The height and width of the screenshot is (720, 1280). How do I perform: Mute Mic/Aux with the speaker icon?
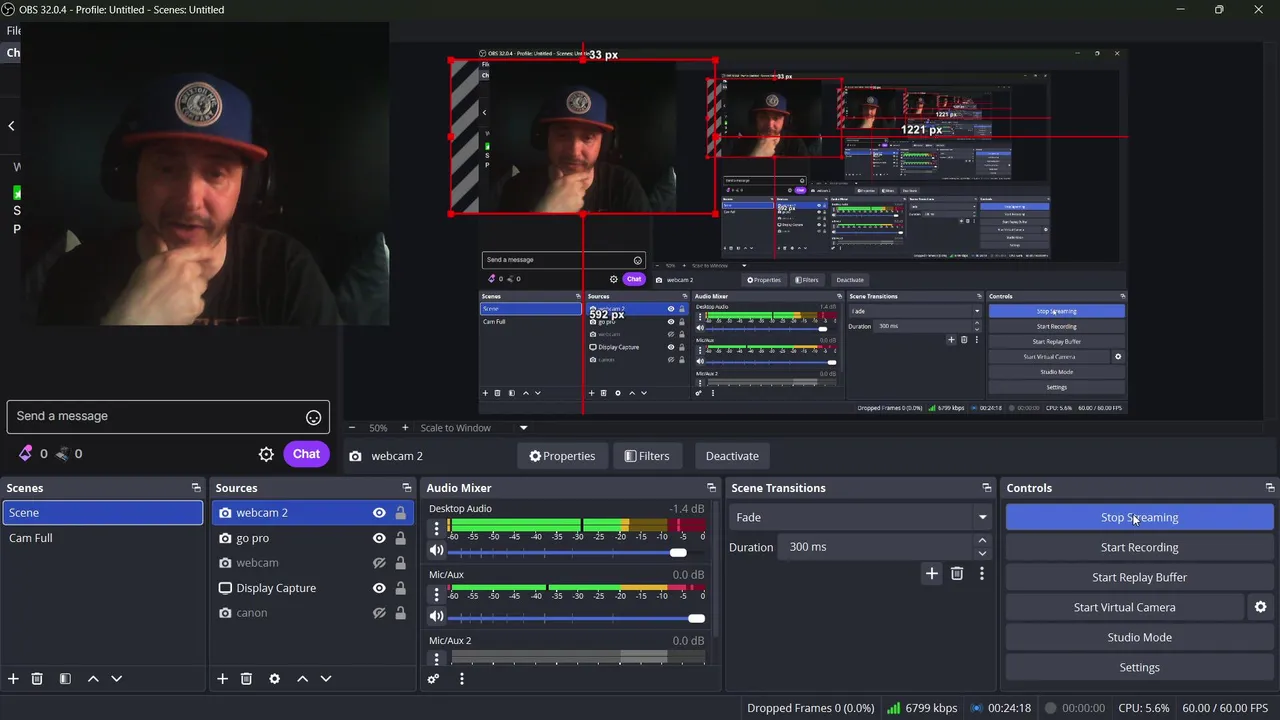436,617
